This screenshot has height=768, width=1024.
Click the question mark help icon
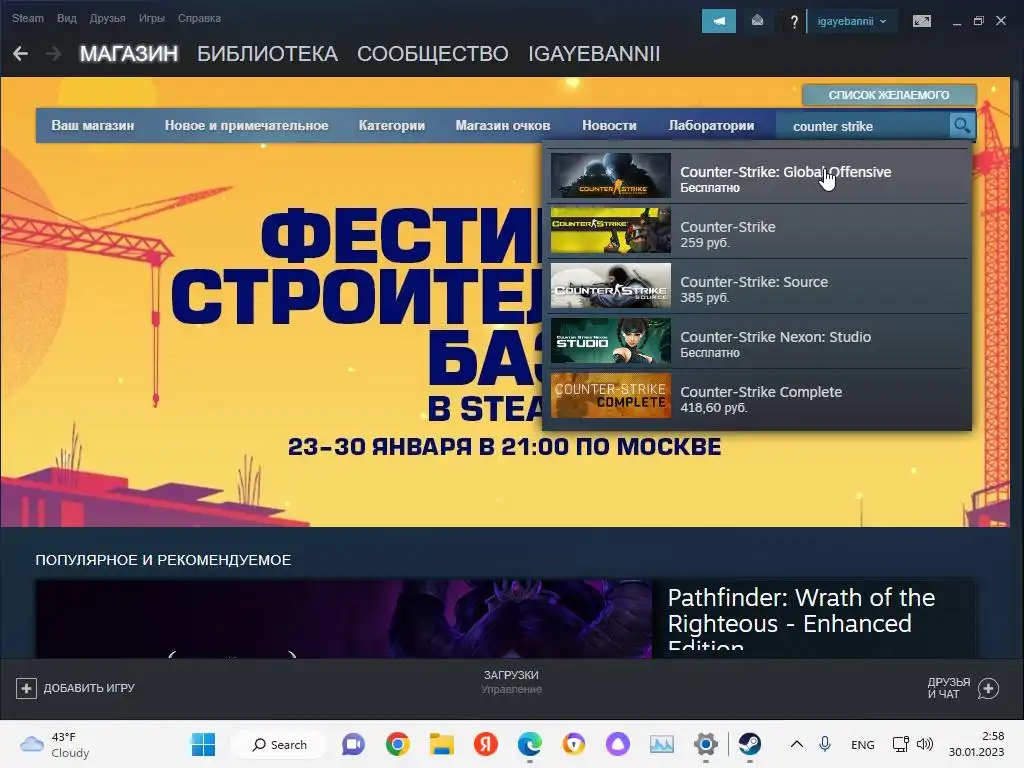click(x=793, y=22)
